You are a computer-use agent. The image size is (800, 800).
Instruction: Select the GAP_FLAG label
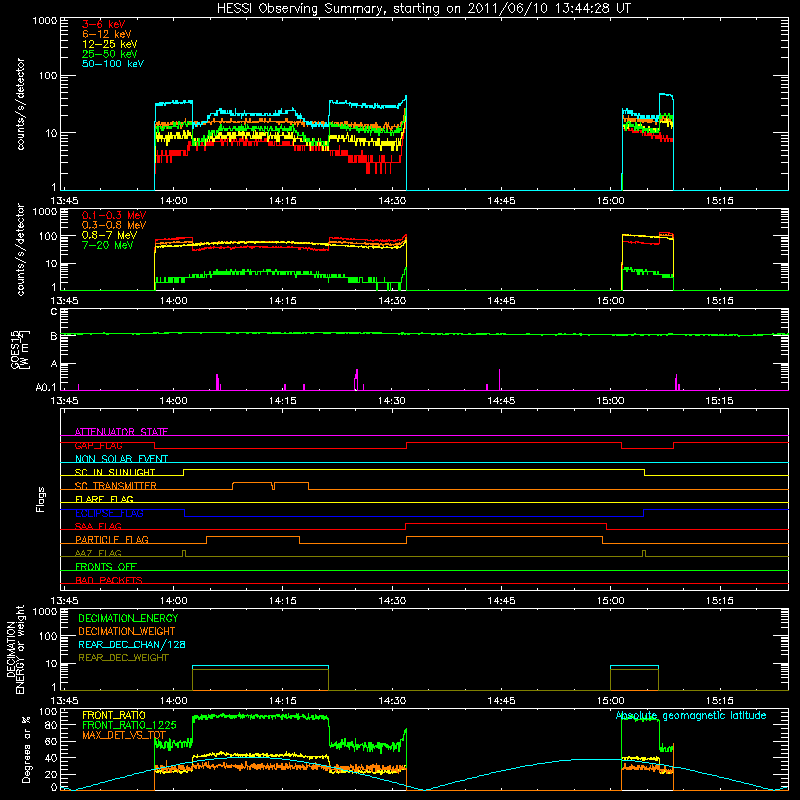tap(98, 445)
